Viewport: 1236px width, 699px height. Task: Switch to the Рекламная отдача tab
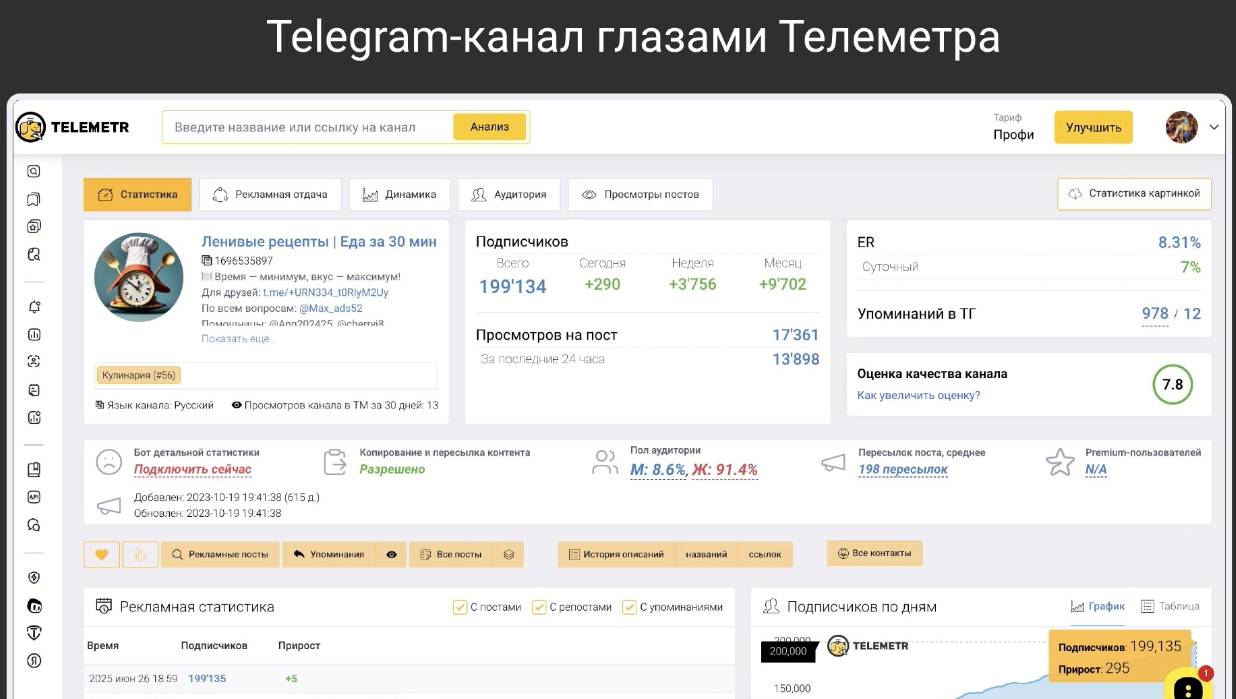click(270, 194)
